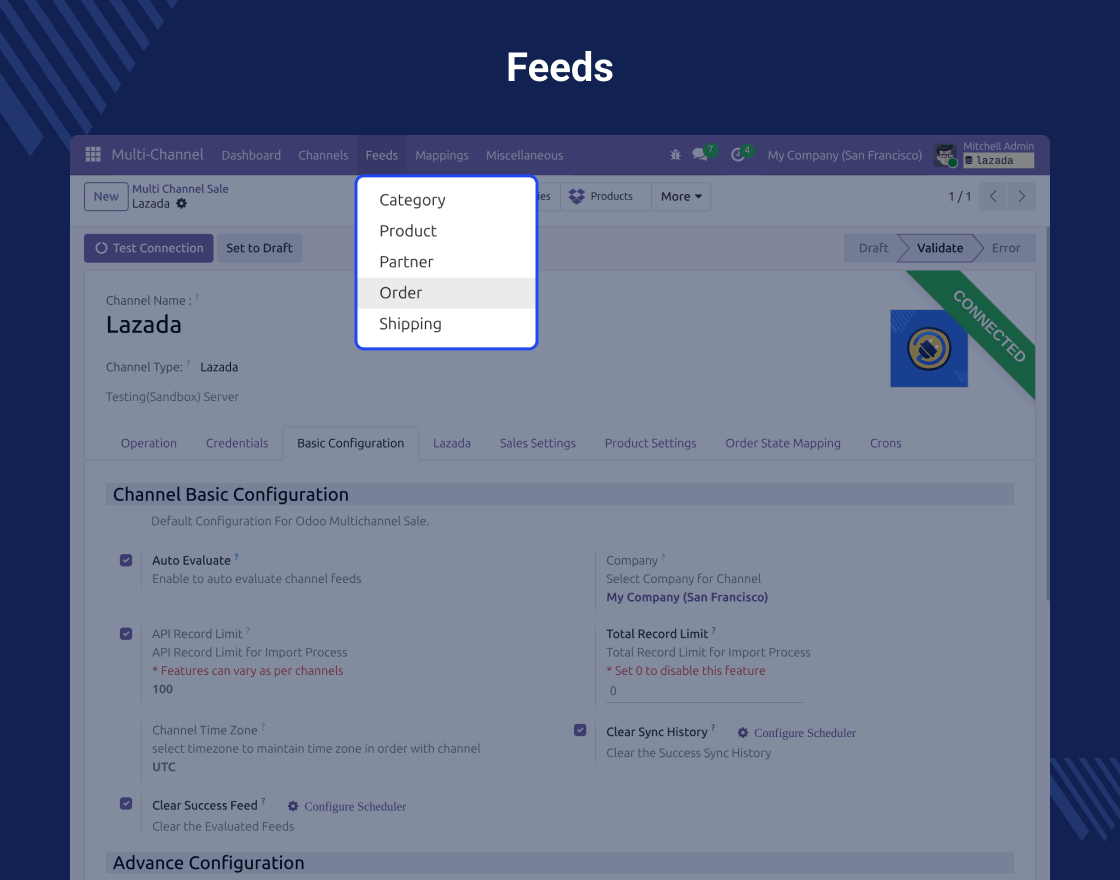1120x880 pixels.
Task: Select Partner in Feeds dropdown
Action: (x=446, y=262)
